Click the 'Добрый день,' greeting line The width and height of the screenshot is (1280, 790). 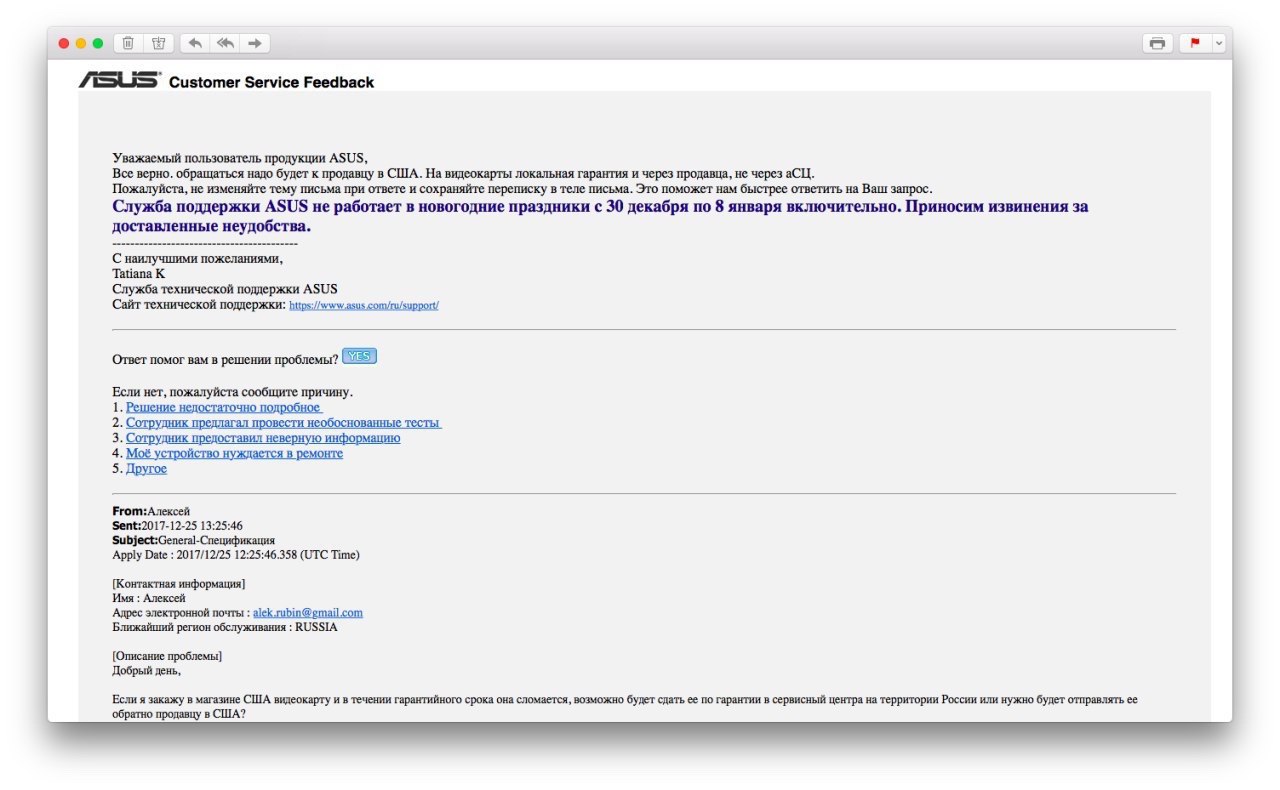(146, 671)
